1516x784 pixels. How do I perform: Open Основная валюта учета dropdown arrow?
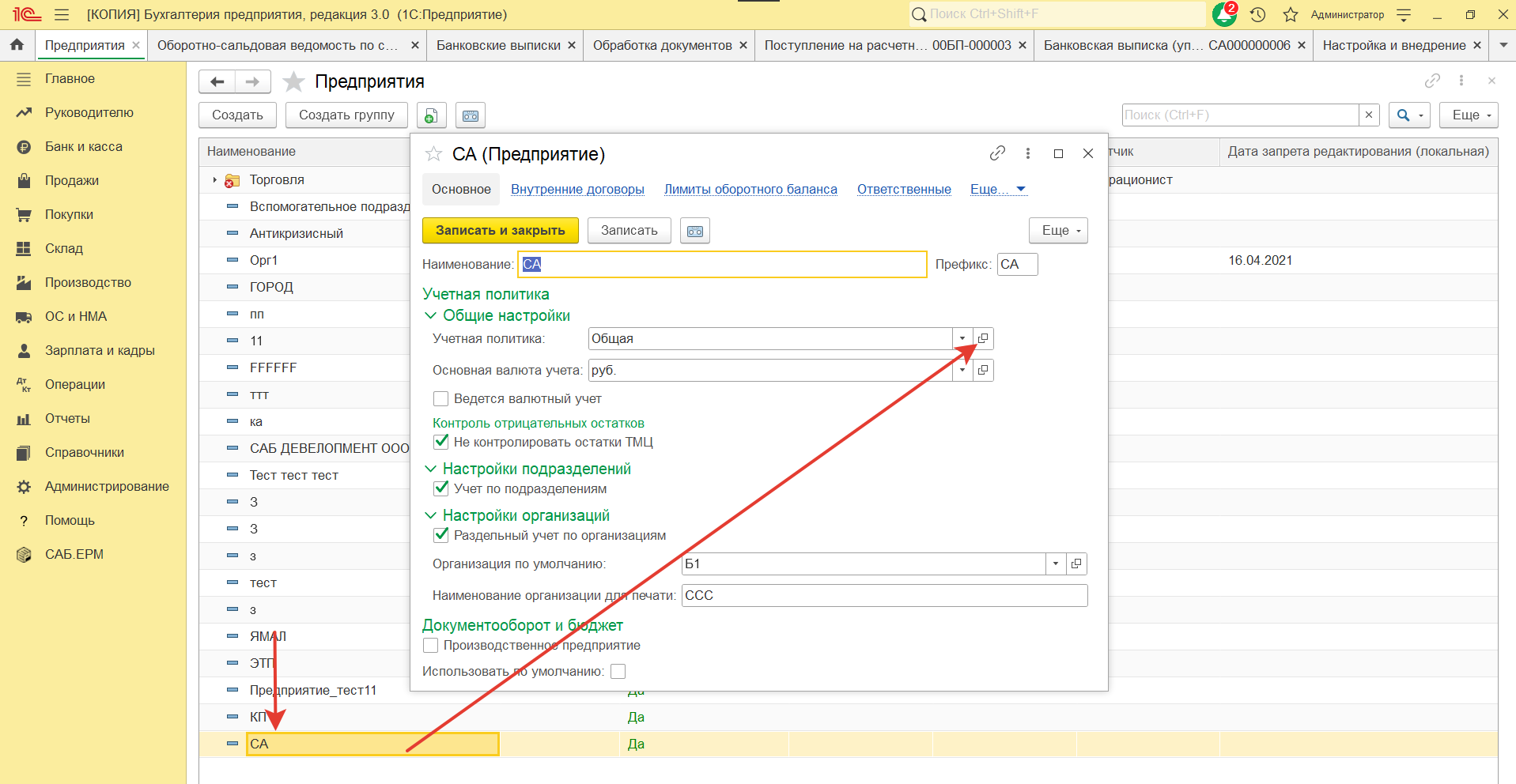tap(962, 370)
